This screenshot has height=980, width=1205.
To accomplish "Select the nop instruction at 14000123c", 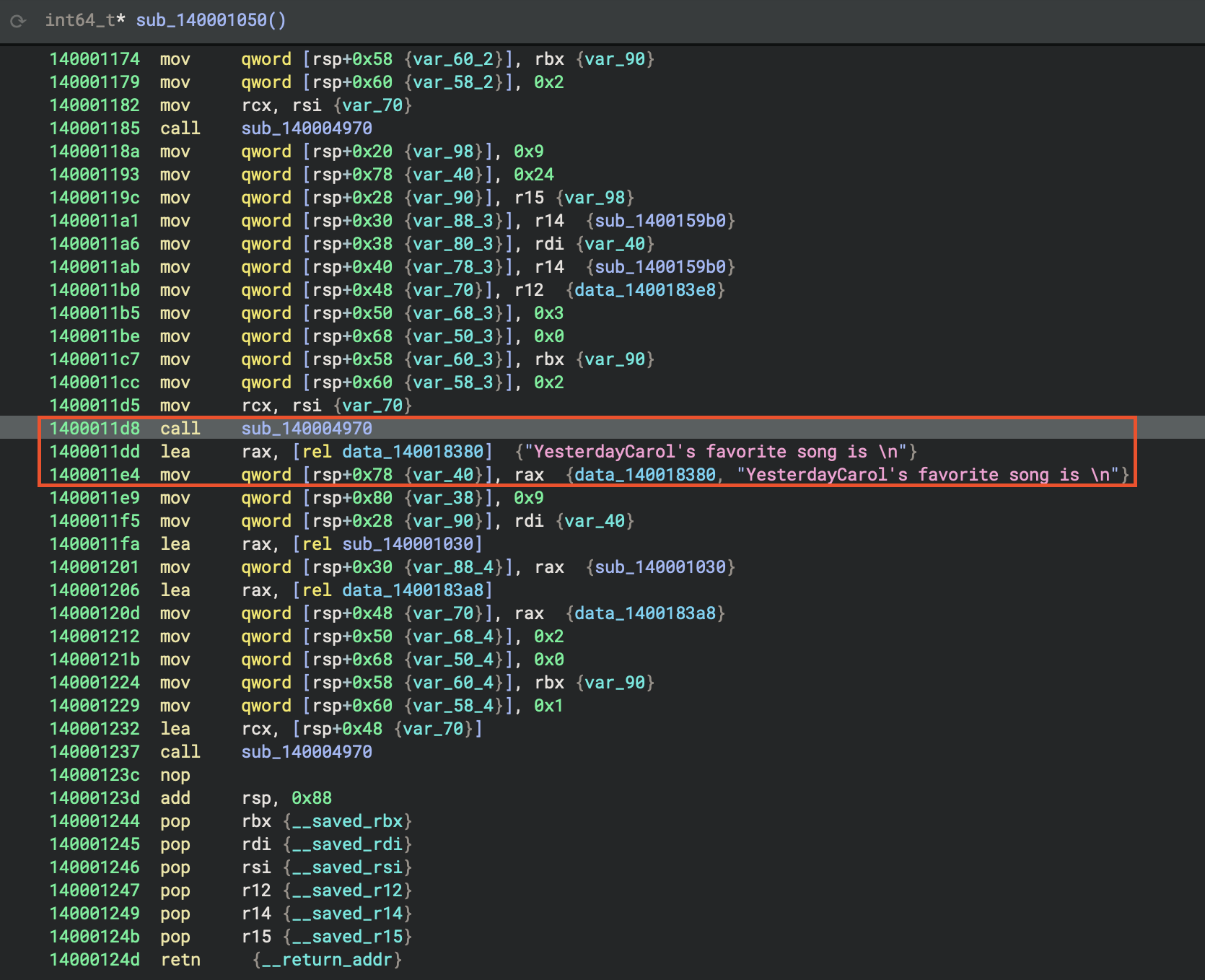I will [175, 775].
